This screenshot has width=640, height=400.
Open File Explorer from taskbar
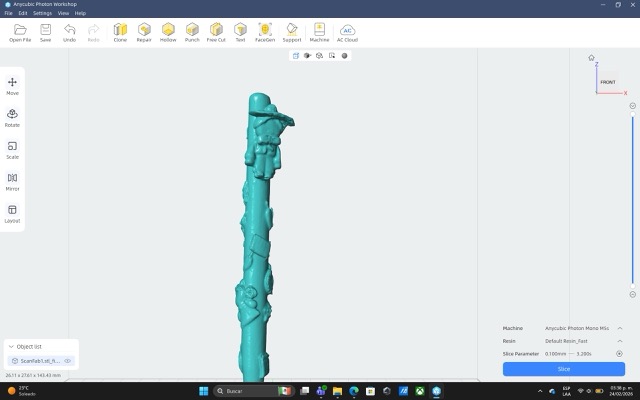pyautogui.click(x=337, y=391)
